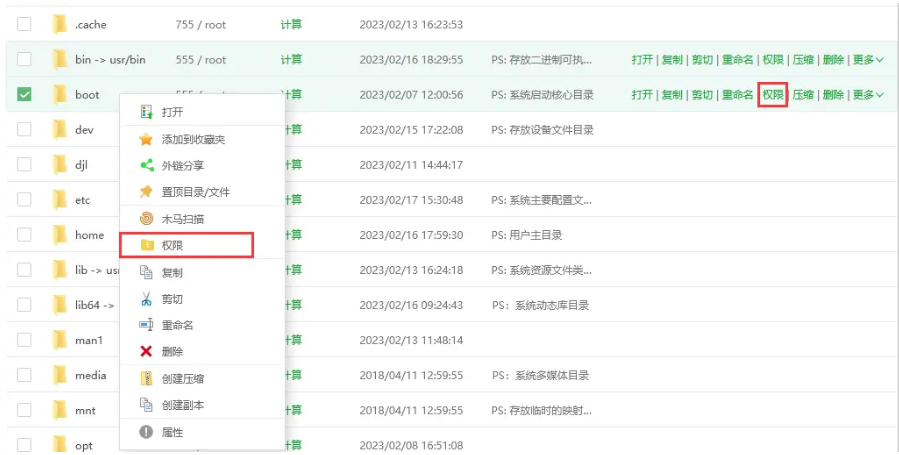
Task: Click the opt folder icon
Action: [x=59, y=445]
